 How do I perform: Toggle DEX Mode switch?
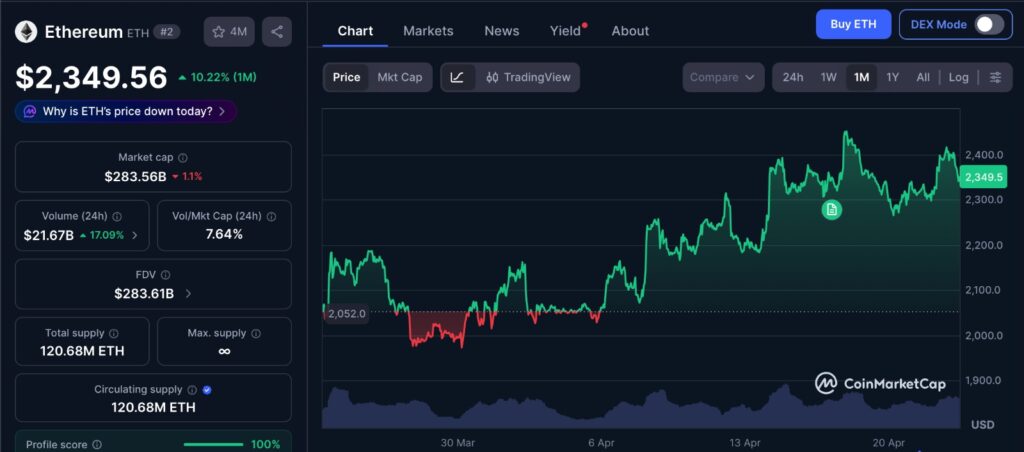click(x=989, y=25)
